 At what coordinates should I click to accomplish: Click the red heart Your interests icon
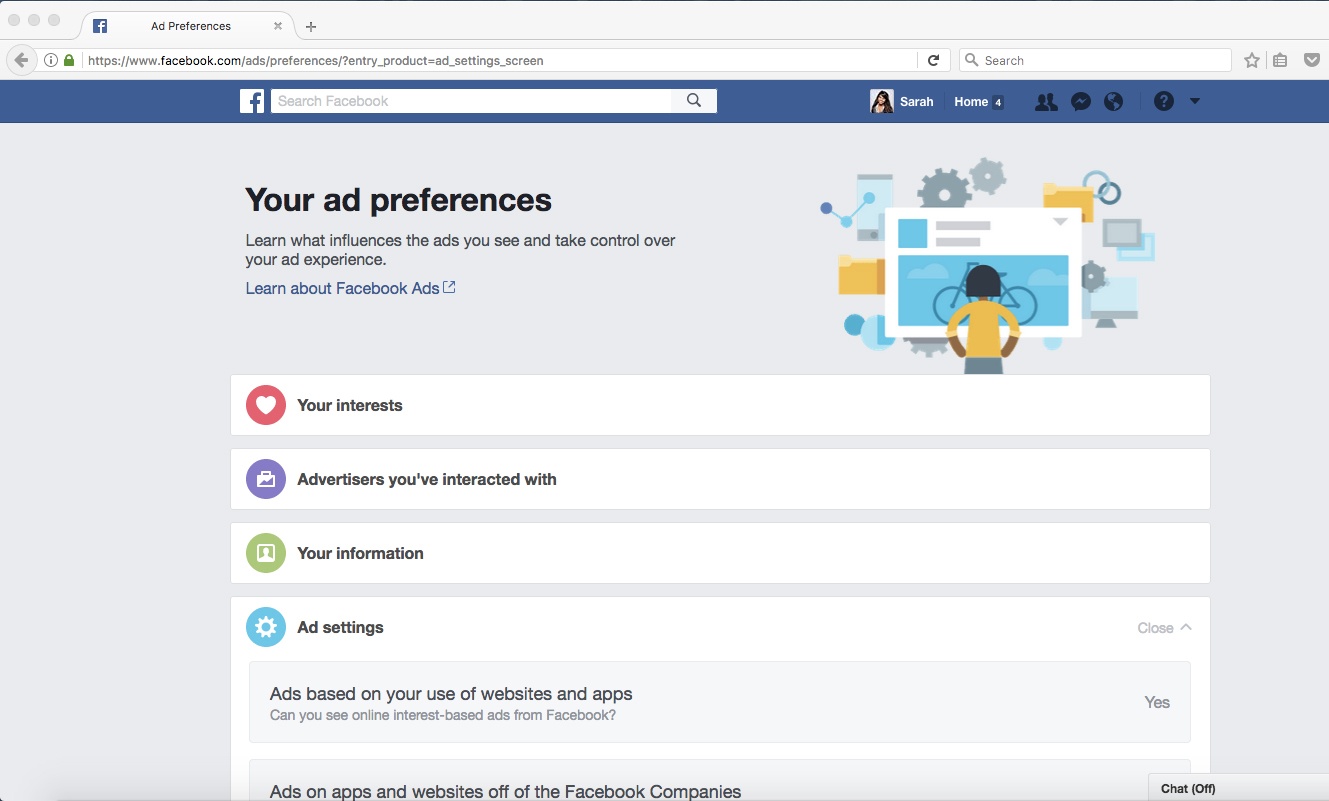[x=266, y=405]
